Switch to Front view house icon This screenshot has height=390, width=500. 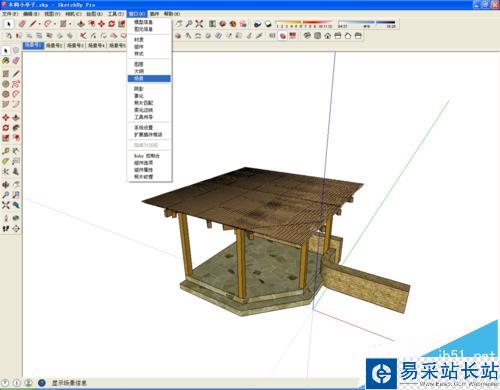click(328, 35)
